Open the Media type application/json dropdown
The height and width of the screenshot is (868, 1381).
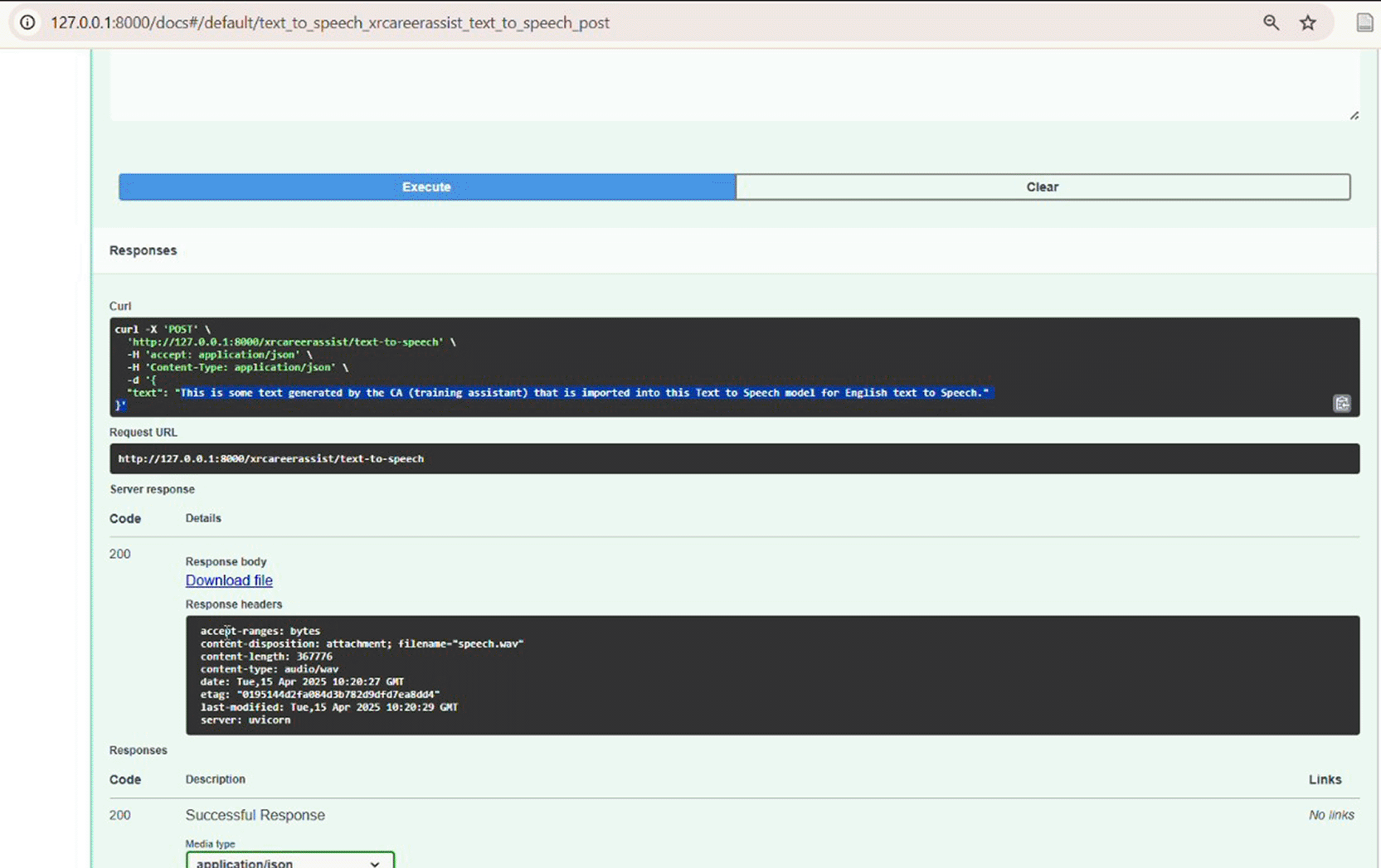pyautogui.click(x=289, y=862)
